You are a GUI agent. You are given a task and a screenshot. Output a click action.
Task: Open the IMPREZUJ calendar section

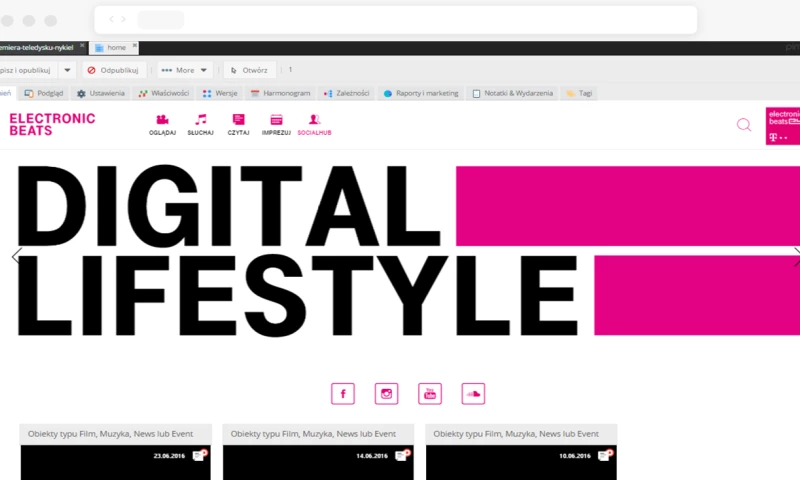[276, 124]
